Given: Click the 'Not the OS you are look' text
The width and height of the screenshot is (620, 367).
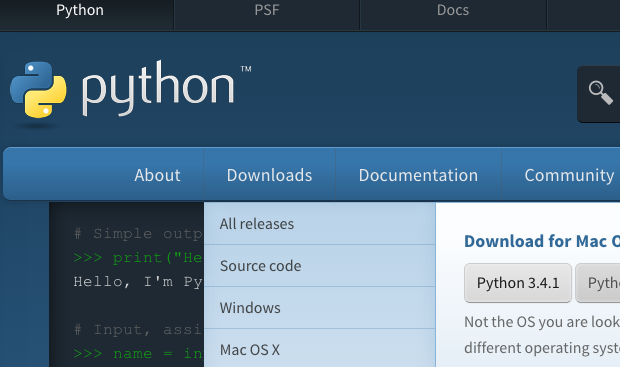Looking at the screenshot, I should pyautogui.click(x=542, y=322).
